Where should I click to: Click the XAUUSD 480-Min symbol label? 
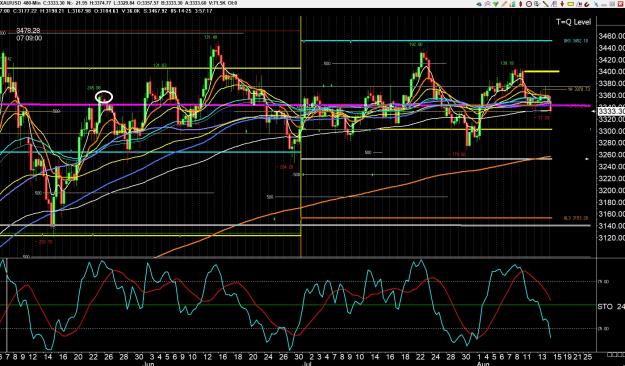point(19,3)
